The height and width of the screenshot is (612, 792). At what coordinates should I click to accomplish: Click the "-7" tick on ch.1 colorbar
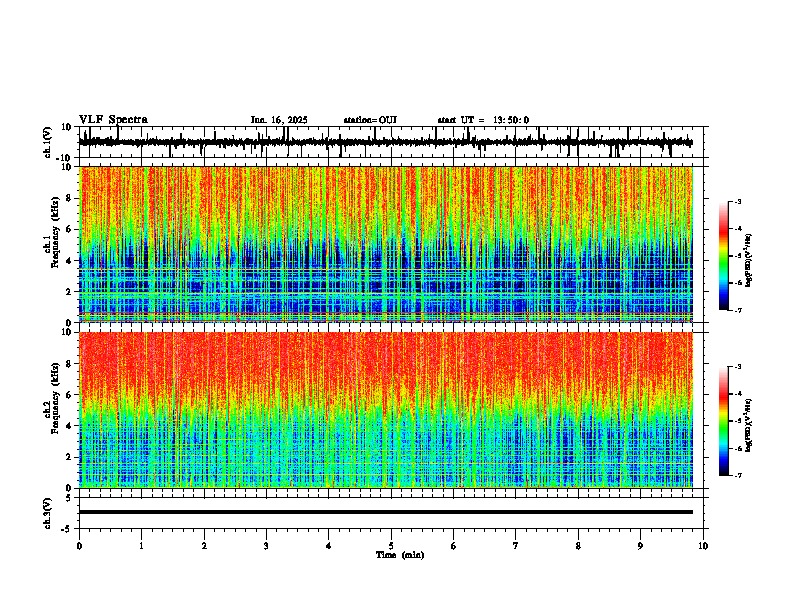click(x=737, y=310)
